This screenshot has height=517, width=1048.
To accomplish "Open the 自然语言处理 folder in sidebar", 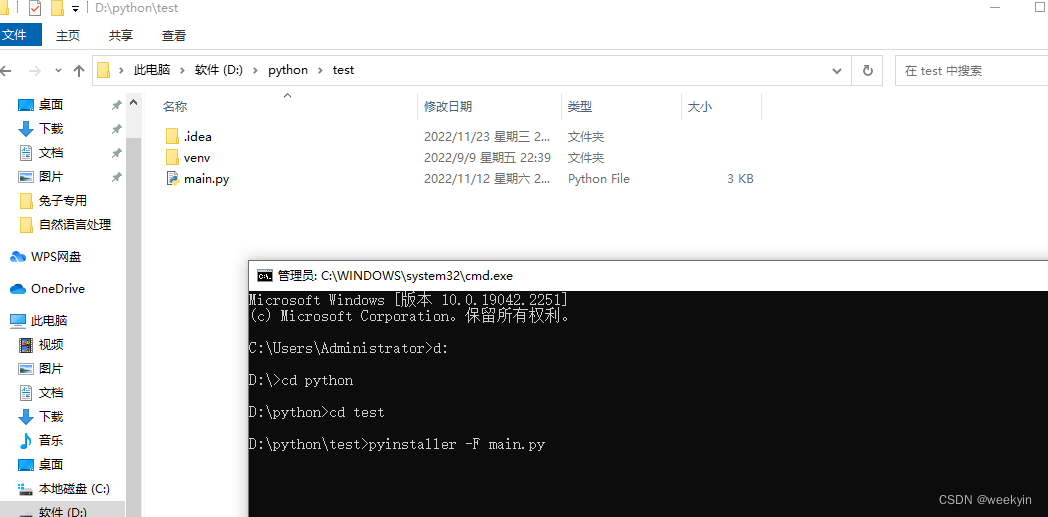I will click(75, 225).
